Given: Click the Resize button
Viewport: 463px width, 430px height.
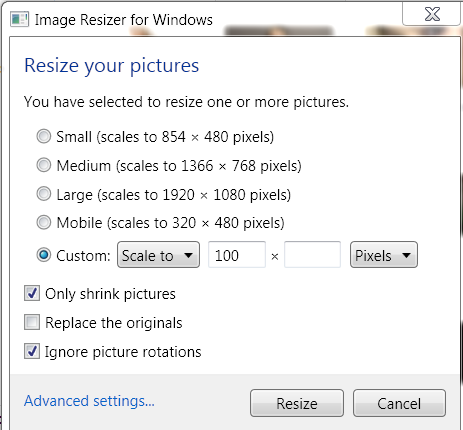Looking at the screenshot, I should (297, 403).
